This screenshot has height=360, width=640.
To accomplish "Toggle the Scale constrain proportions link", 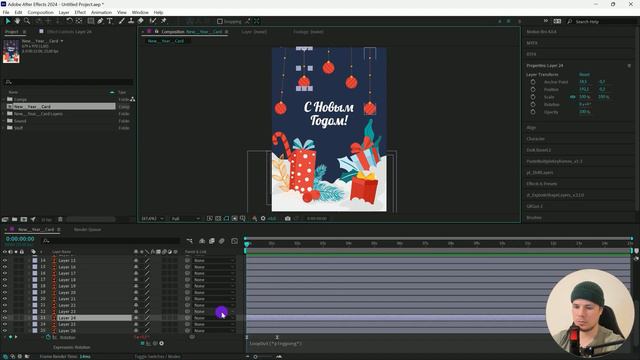I will pos(572,97).
